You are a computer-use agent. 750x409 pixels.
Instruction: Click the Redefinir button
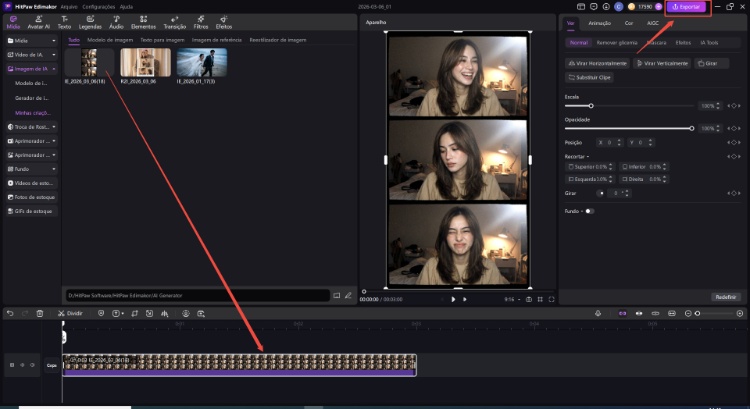pyautogui.click(x=726, y=297)
